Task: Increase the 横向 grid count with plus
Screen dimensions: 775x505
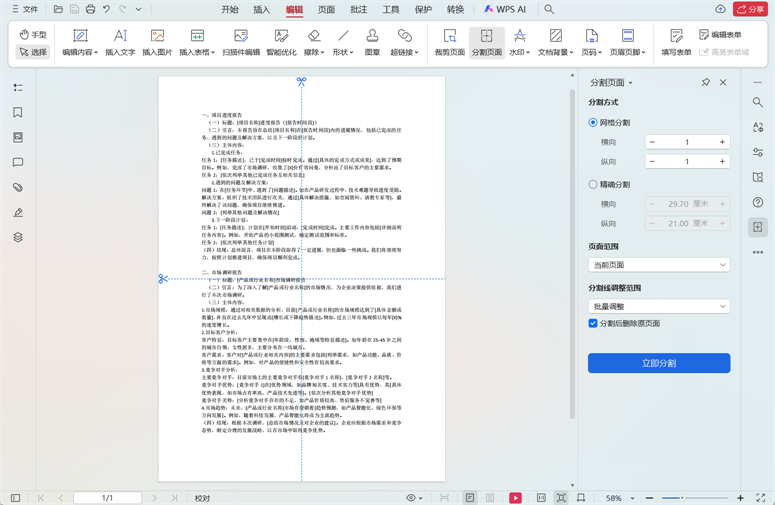Action: (x=722, y=142)
